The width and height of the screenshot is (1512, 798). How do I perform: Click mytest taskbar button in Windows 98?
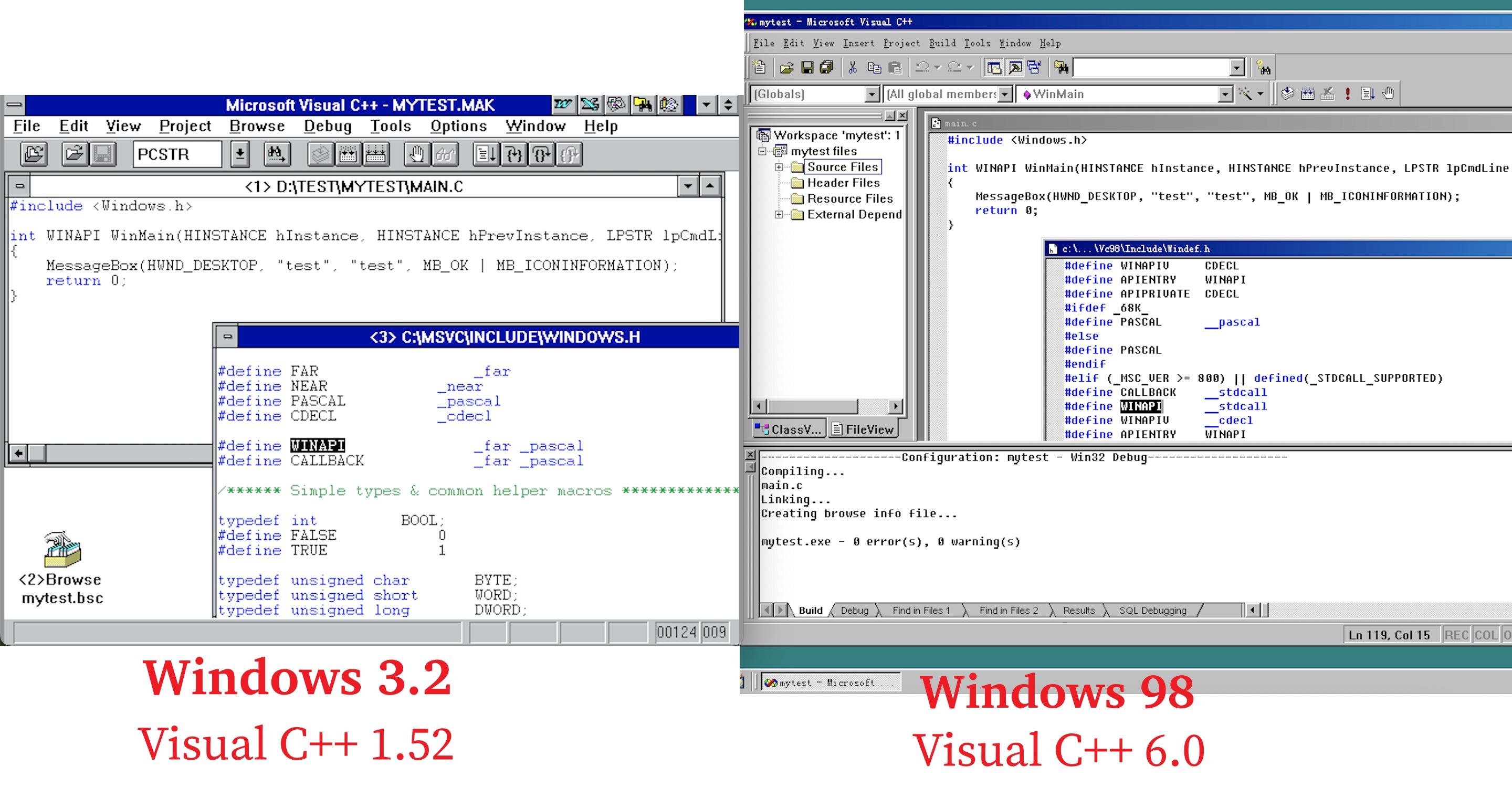click(x=830, y=682)
